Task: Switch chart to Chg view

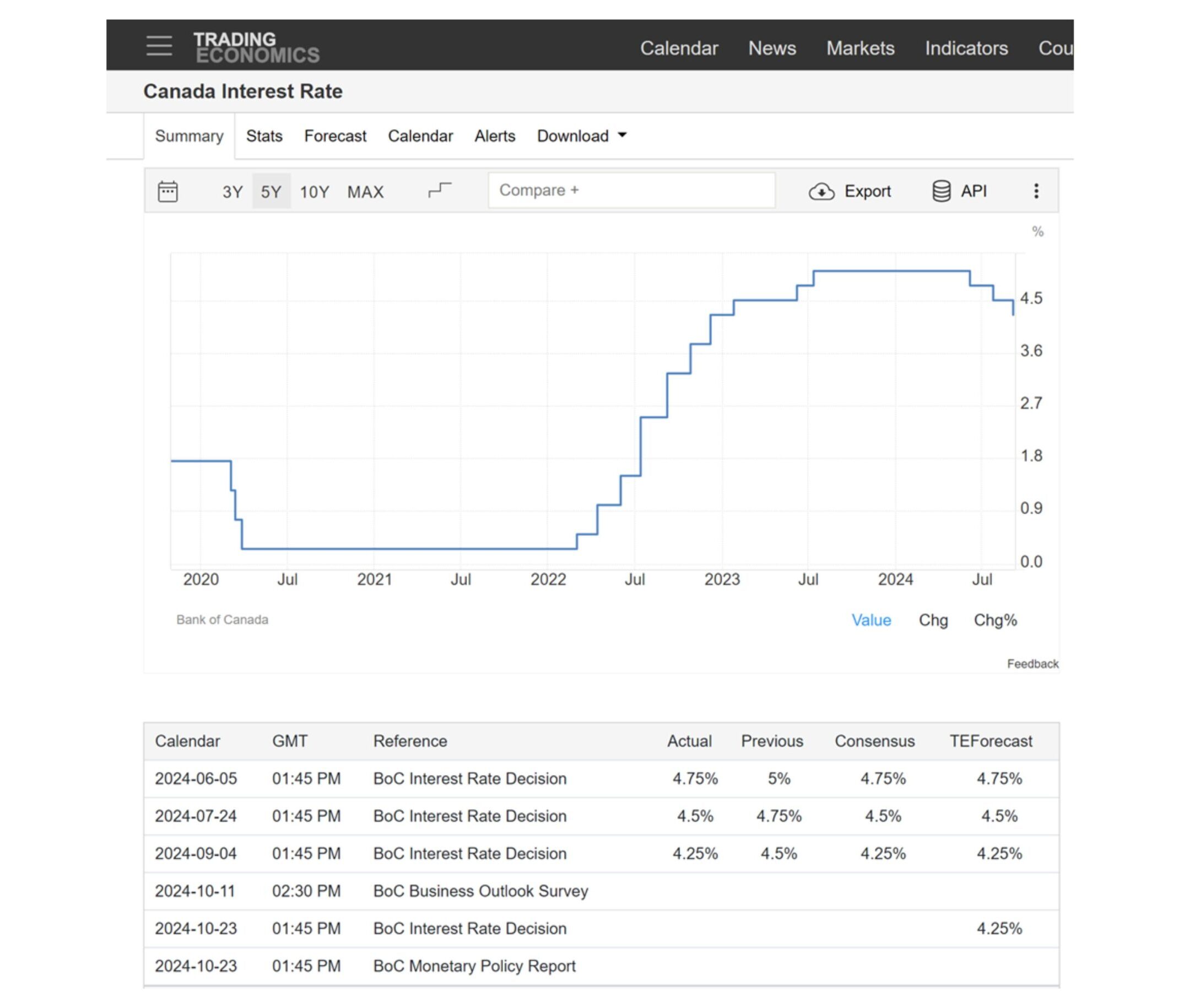Action: pyautogui.click(x=932, y=620)
